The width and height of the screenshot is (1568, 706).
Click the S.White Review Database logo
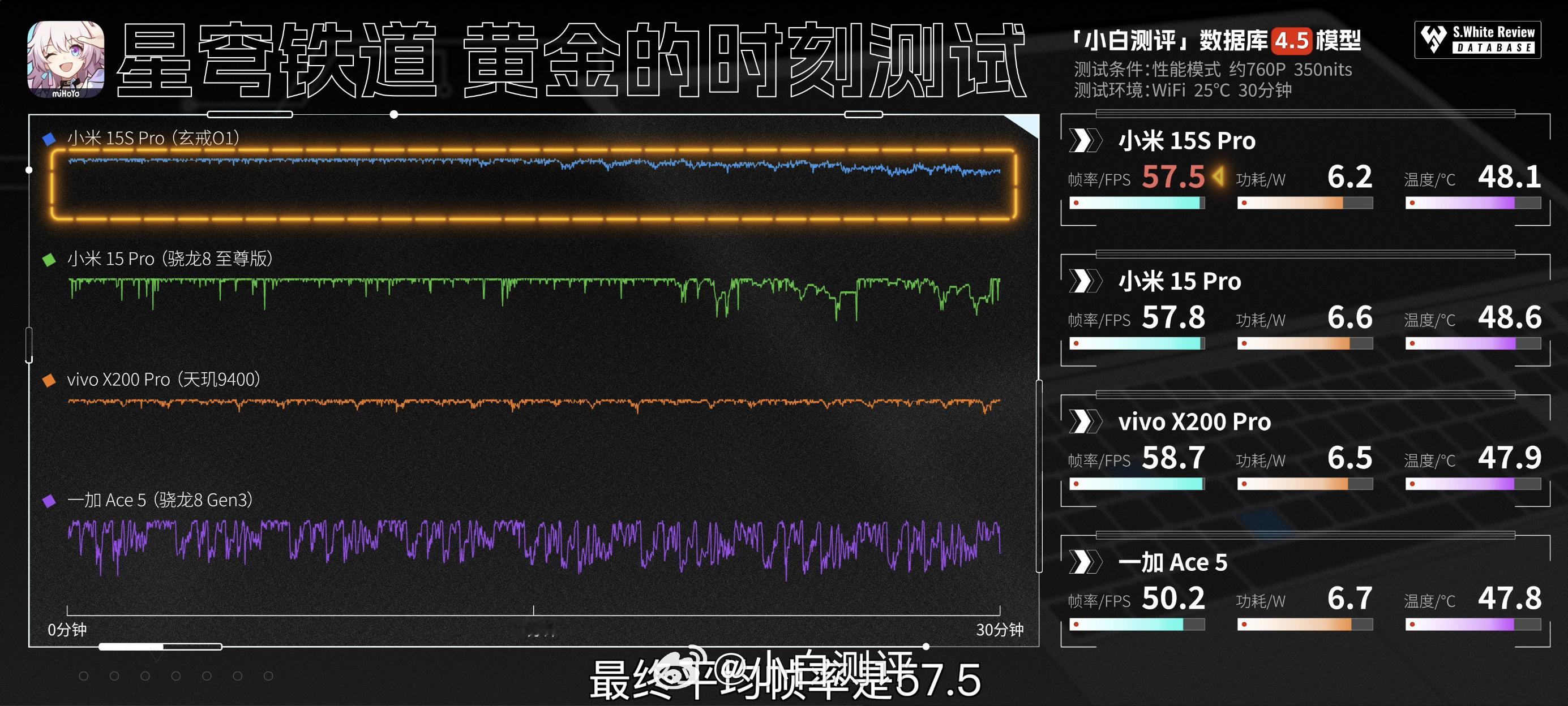coord(1477,40)
